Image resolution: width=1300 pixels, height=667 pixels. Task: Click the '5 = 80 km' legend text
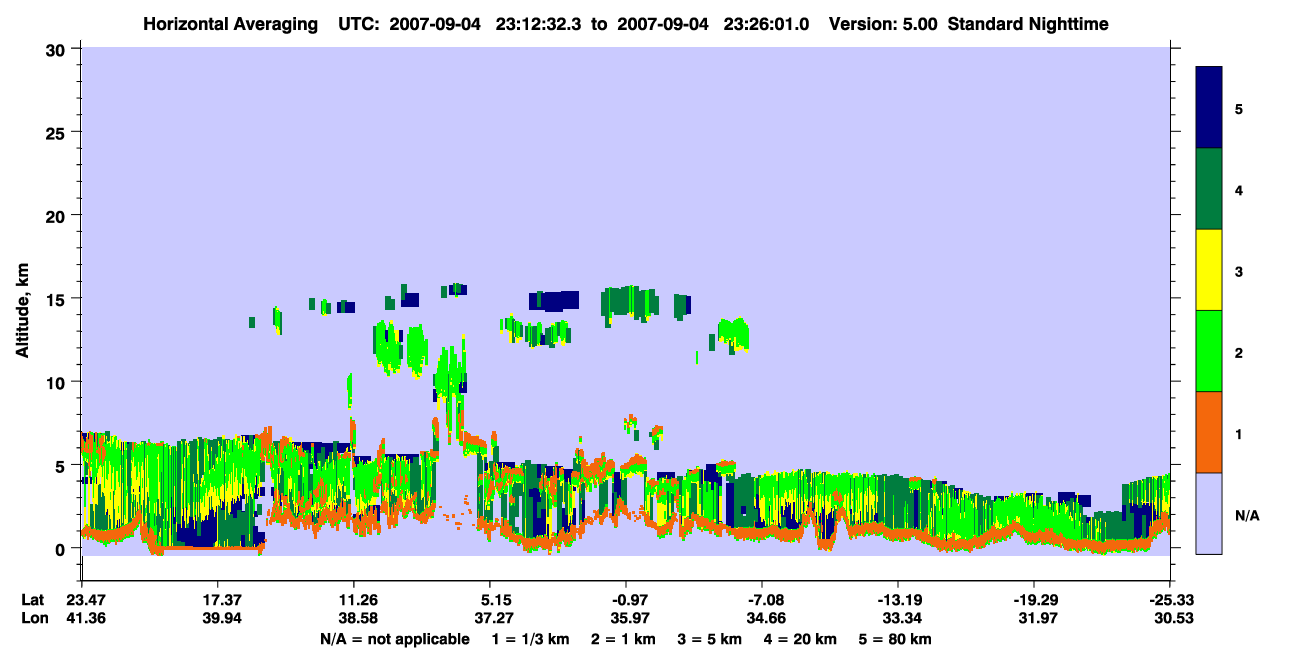[x=896, y=639]
